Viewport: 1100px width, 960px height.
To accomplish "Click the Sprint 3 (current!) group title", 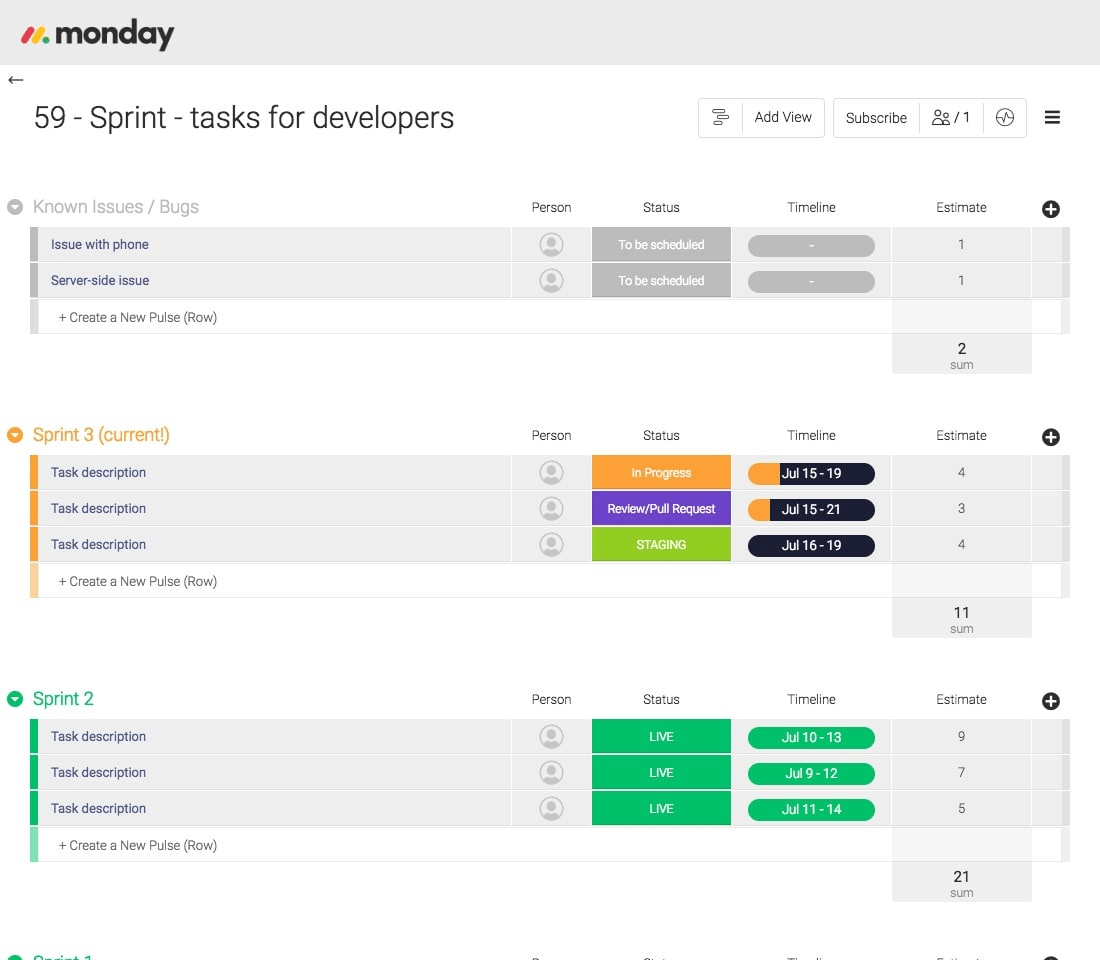I will (x=101, y=435).
